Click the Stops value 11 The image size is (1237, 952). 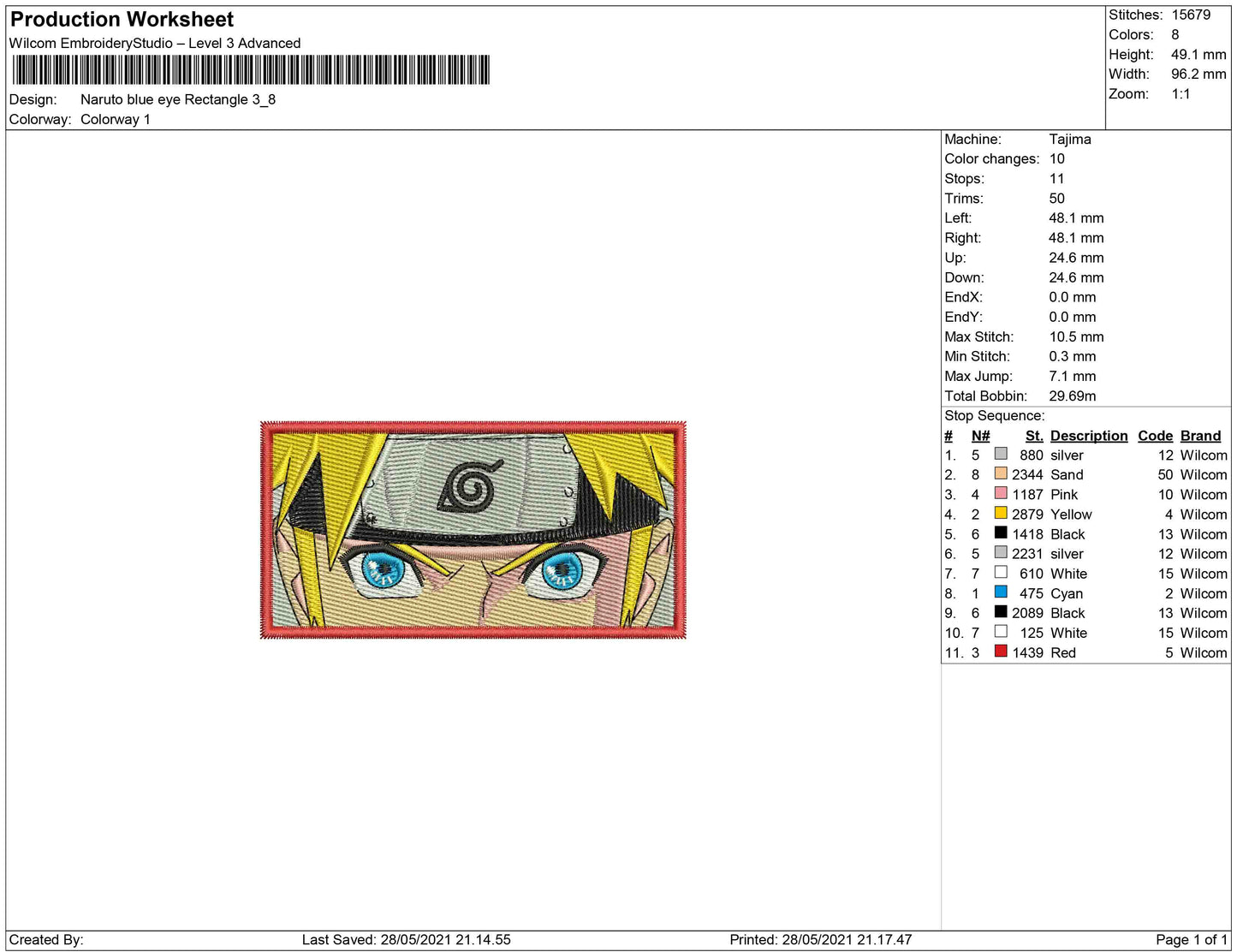(1057, 178)
